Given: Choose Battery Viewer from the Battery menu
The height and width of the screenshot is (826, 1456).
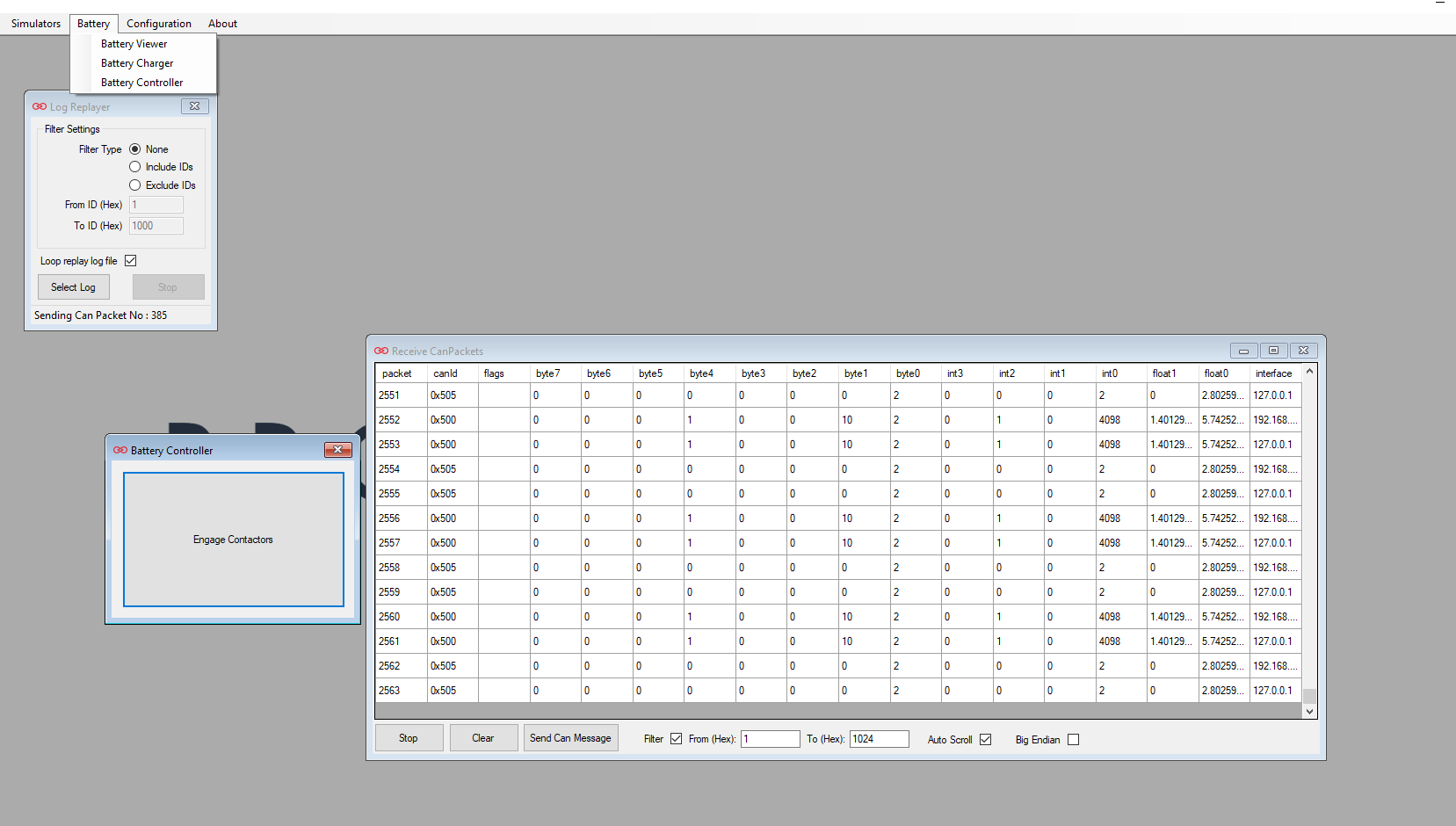Looking at the screenshot, I should (x=143, y=44).
